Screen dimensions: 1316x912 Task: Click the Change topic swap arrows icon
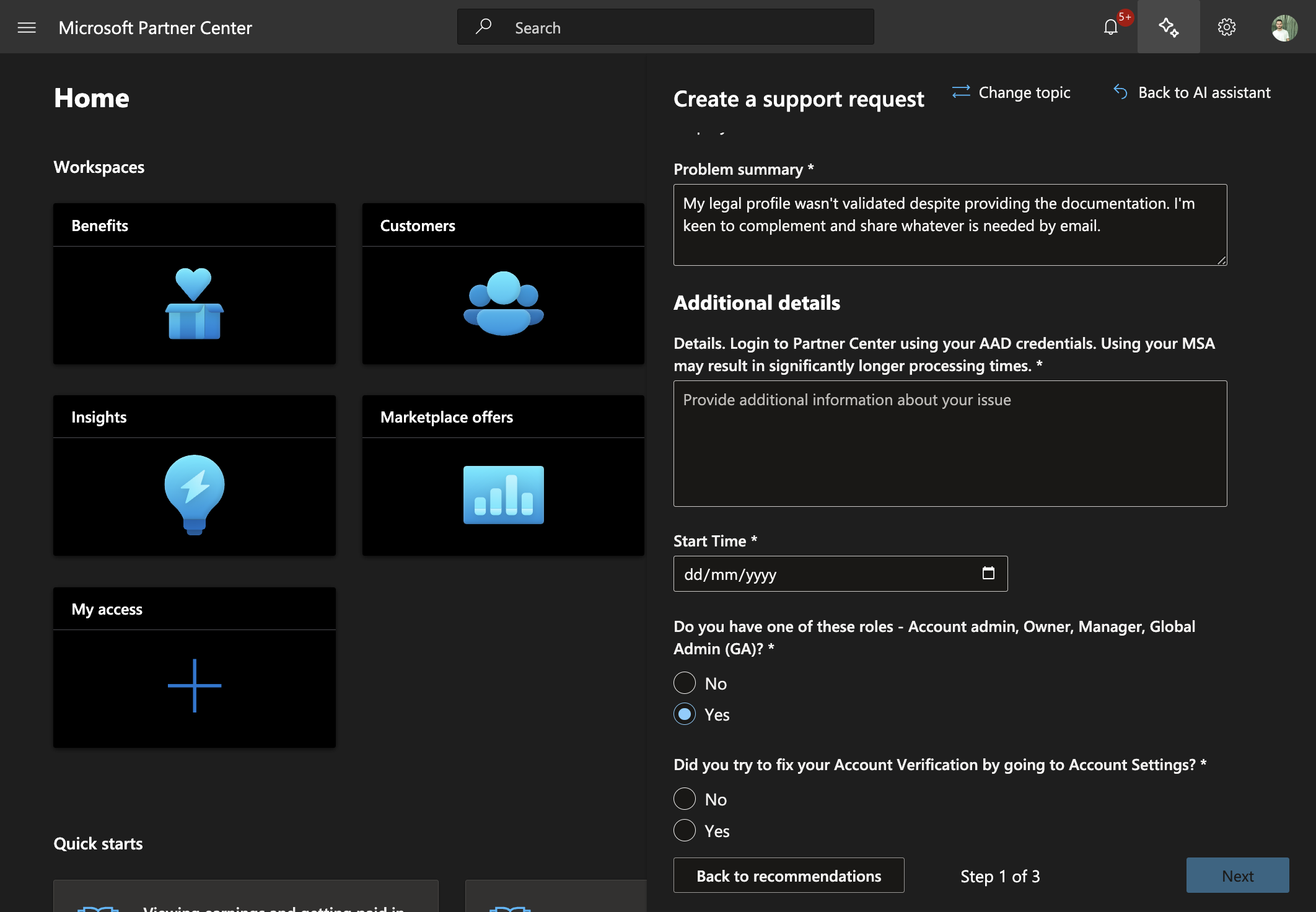point(961,92)
